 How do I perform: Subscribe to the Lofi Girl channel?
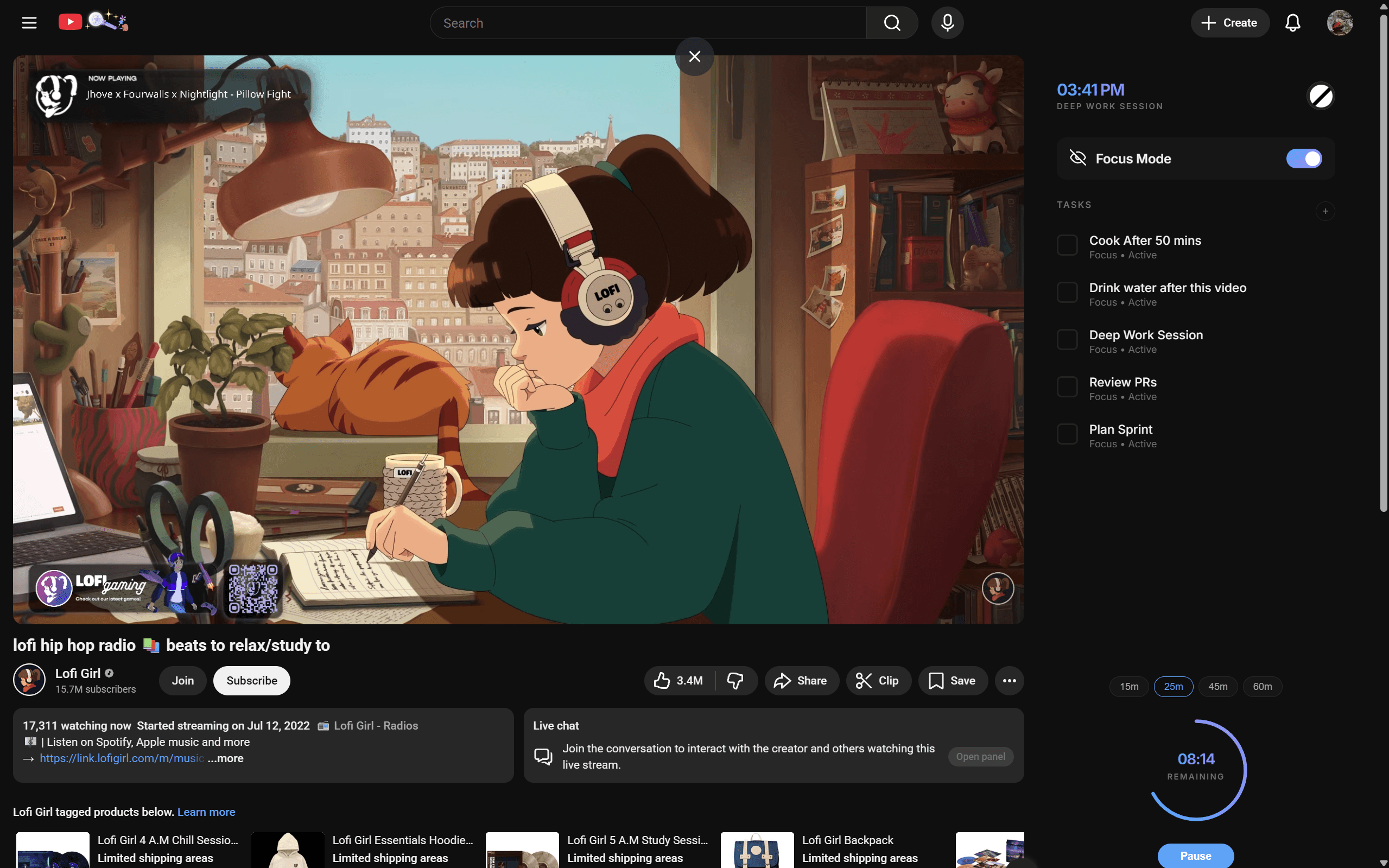(251, 680)
